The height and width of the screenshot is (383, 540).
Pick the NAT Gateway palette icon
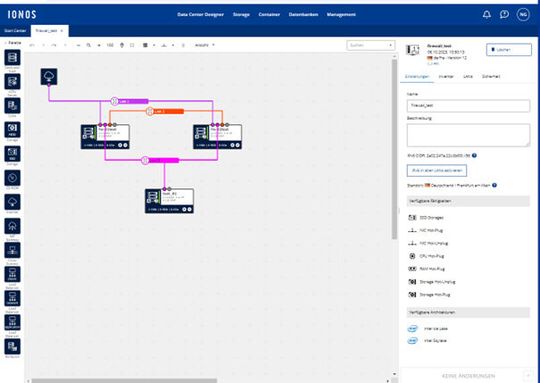pos(12,226)
